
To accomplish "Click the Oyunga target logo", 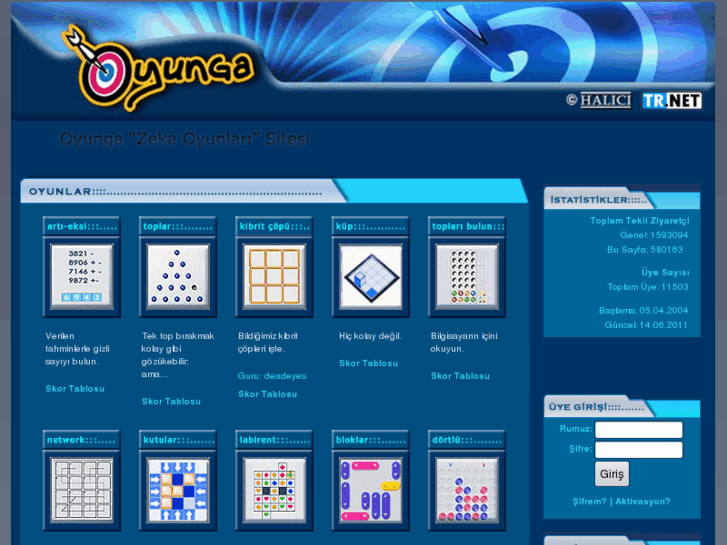I will (x=158, y=68).
